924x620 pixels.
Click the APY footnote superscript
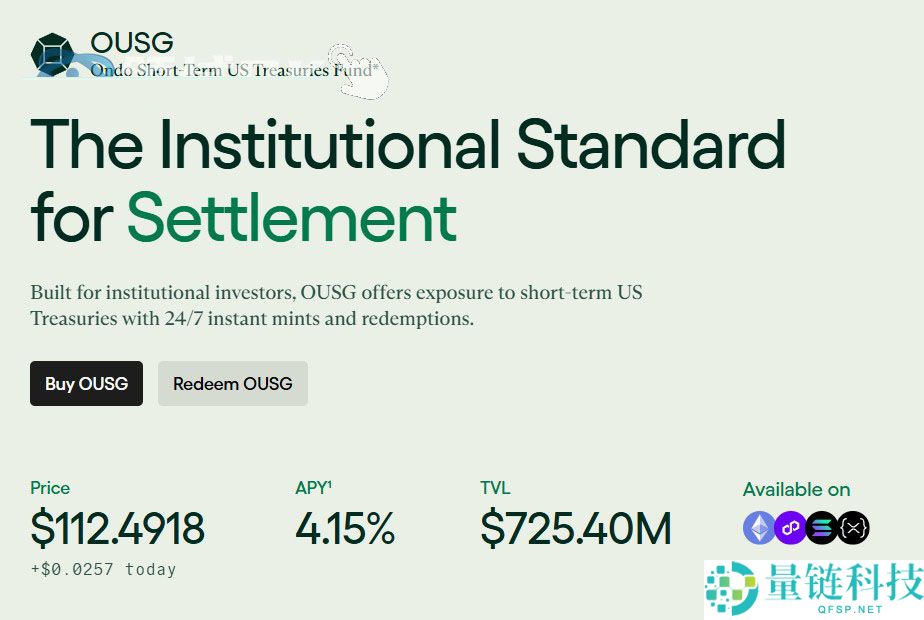pos(329,484)
